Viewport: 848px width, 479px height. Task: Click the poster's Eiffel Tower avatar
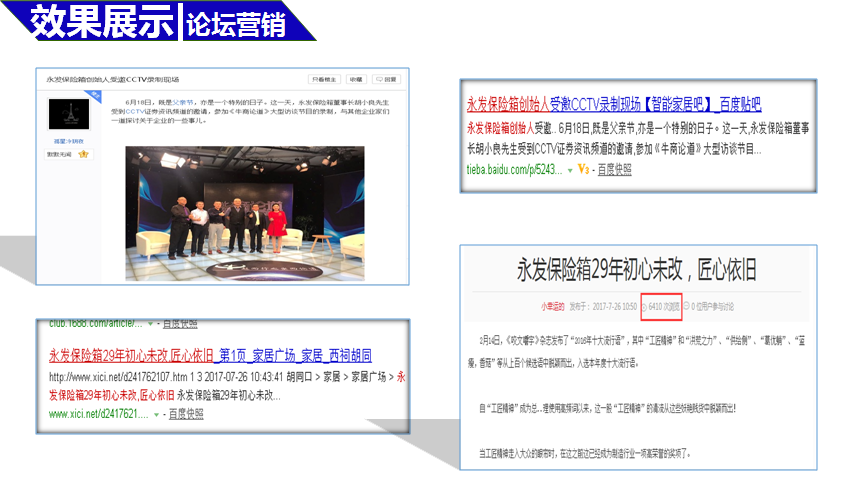69,114
